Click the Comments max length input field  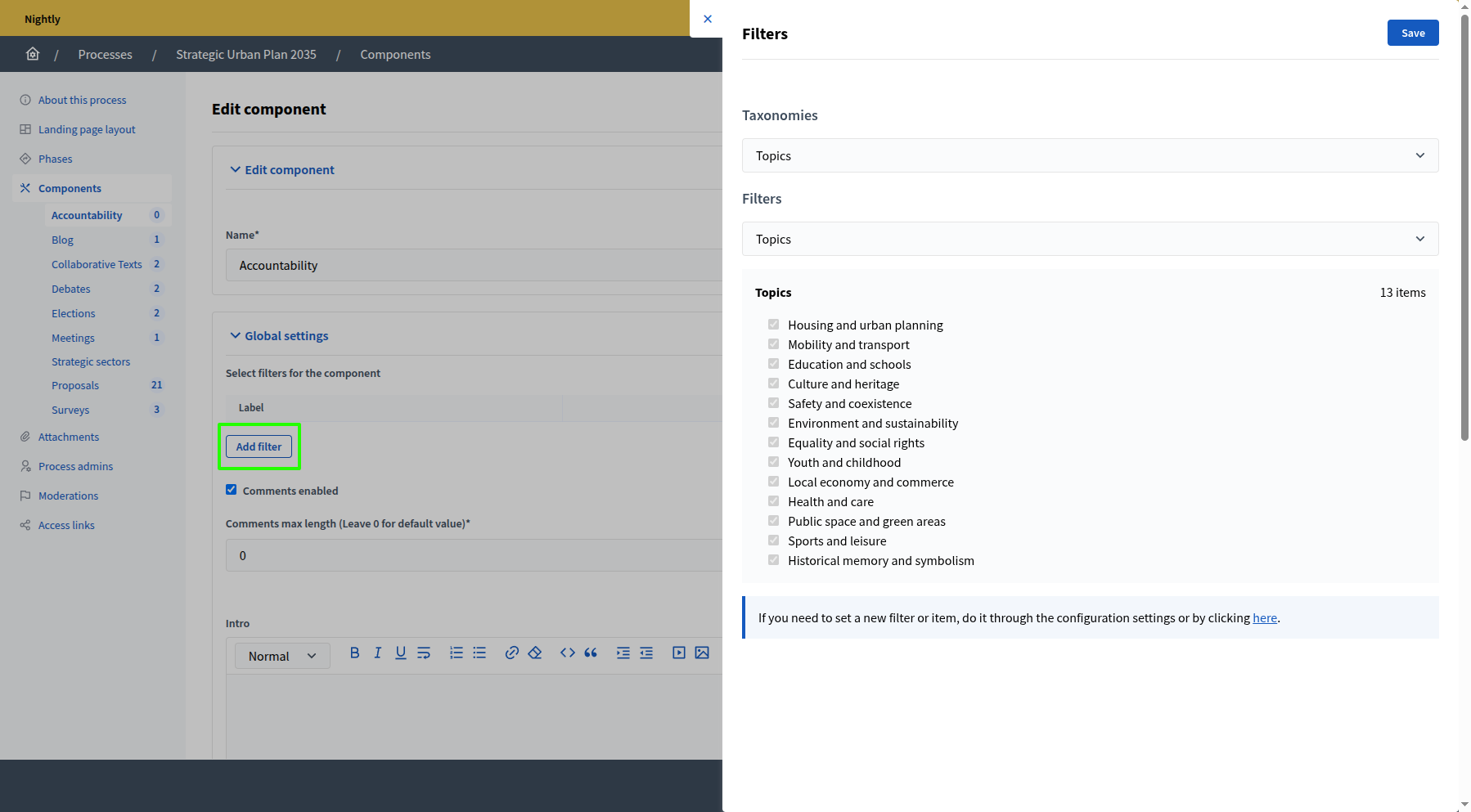click(x=473, y=555)
